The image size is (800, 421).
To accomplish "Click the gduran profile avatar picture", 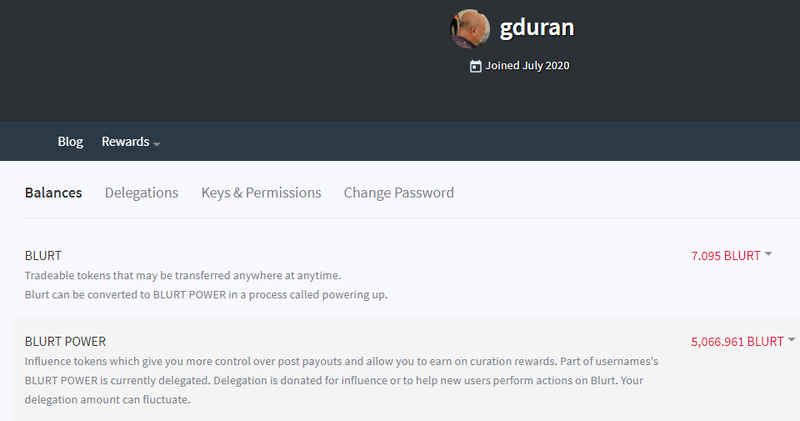I will (x=470, y=29).
